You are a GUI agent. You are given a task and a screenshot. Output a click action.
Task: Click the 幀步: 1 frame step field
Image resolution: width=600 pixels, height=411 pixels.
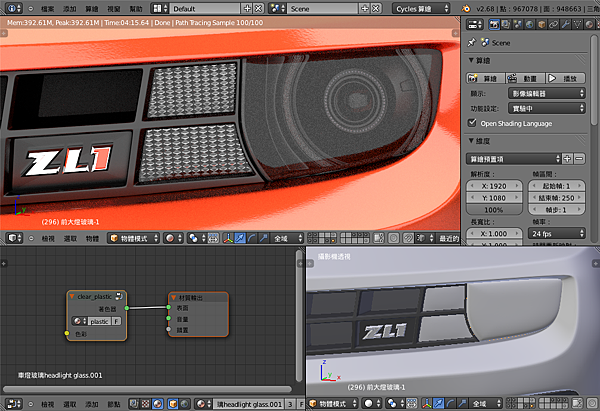pos(556,210)
